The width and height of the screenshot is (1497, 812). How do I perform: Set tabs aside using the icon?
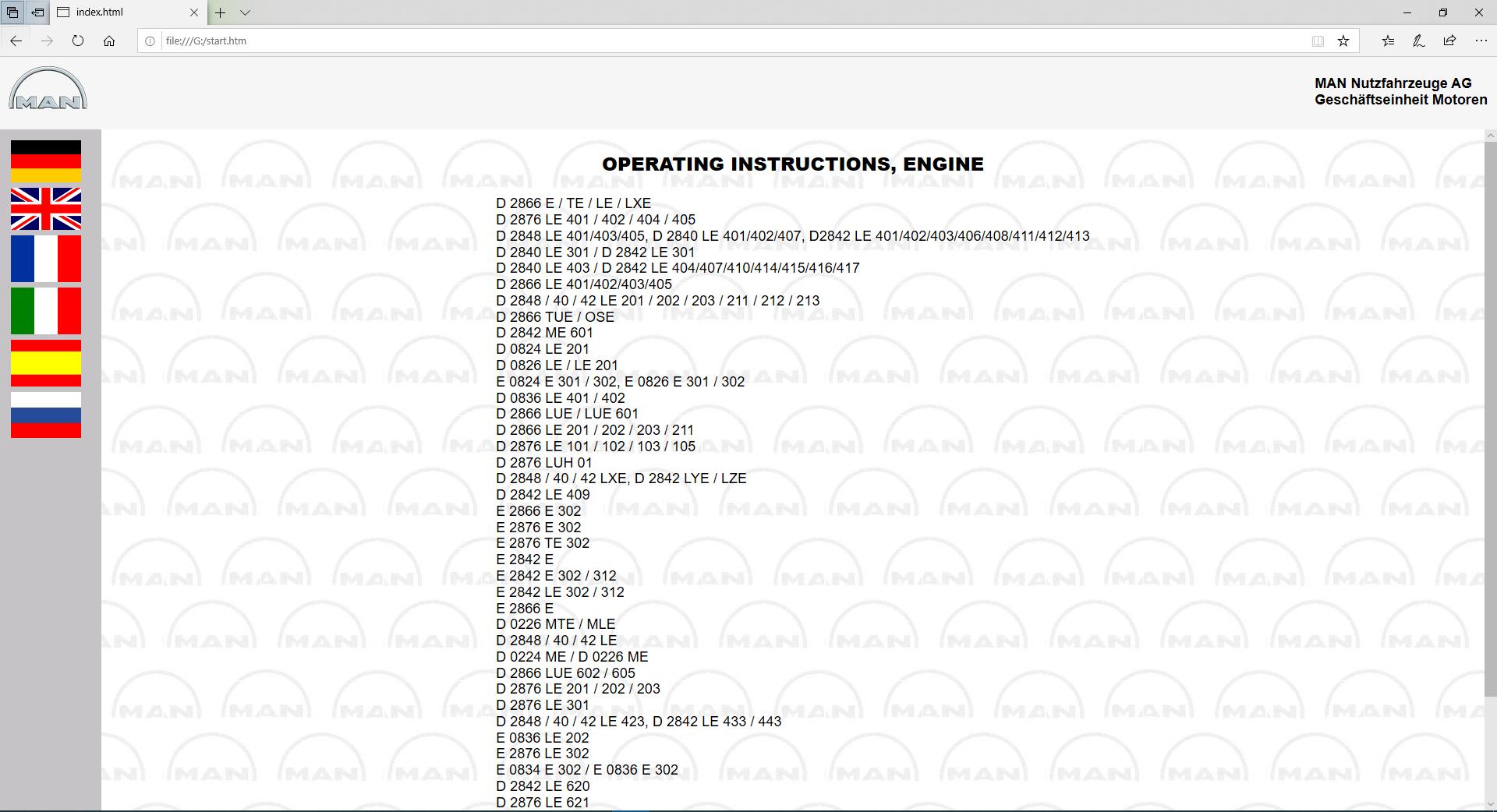pos(37,12)
